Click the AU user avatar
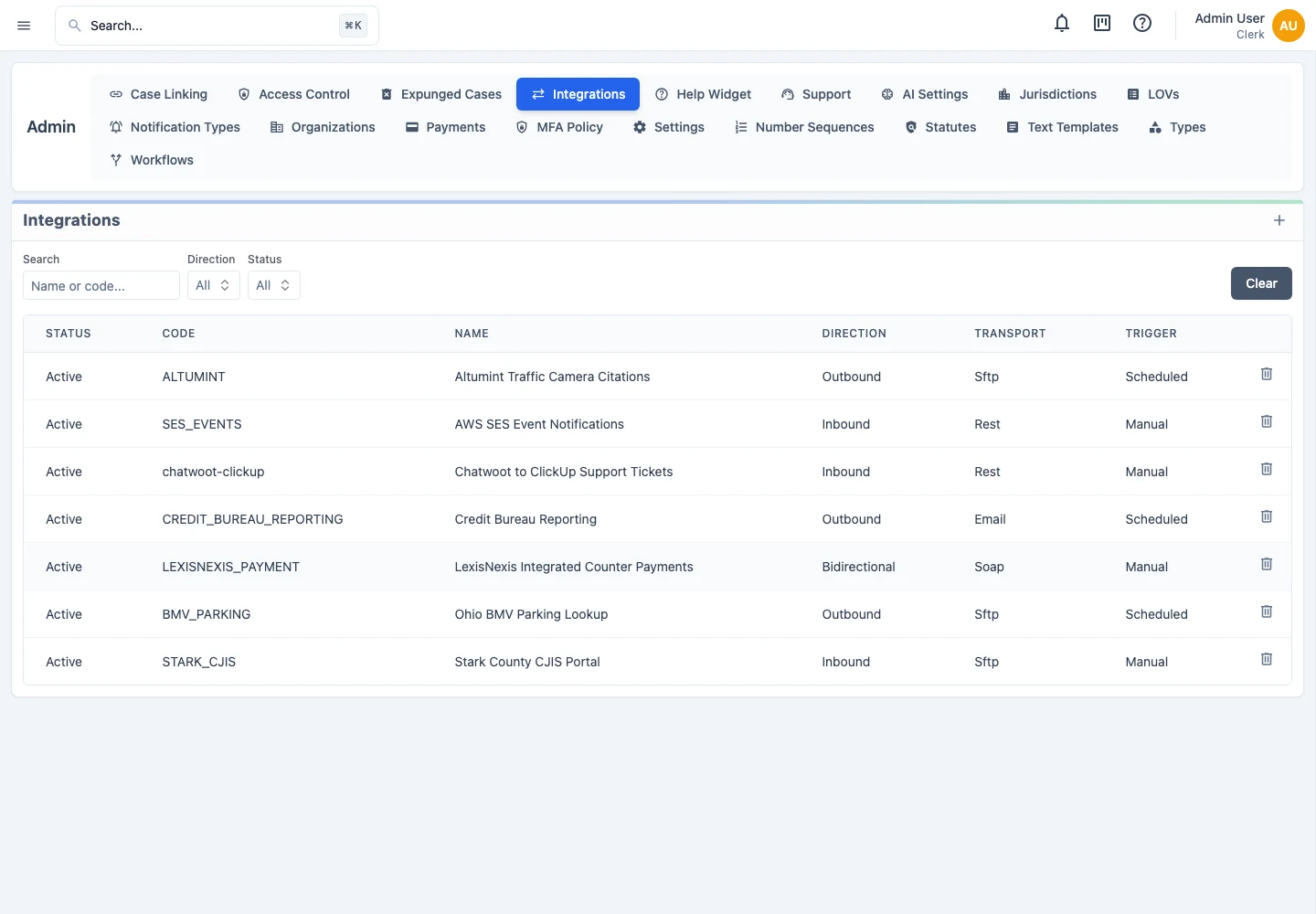 1289,26
